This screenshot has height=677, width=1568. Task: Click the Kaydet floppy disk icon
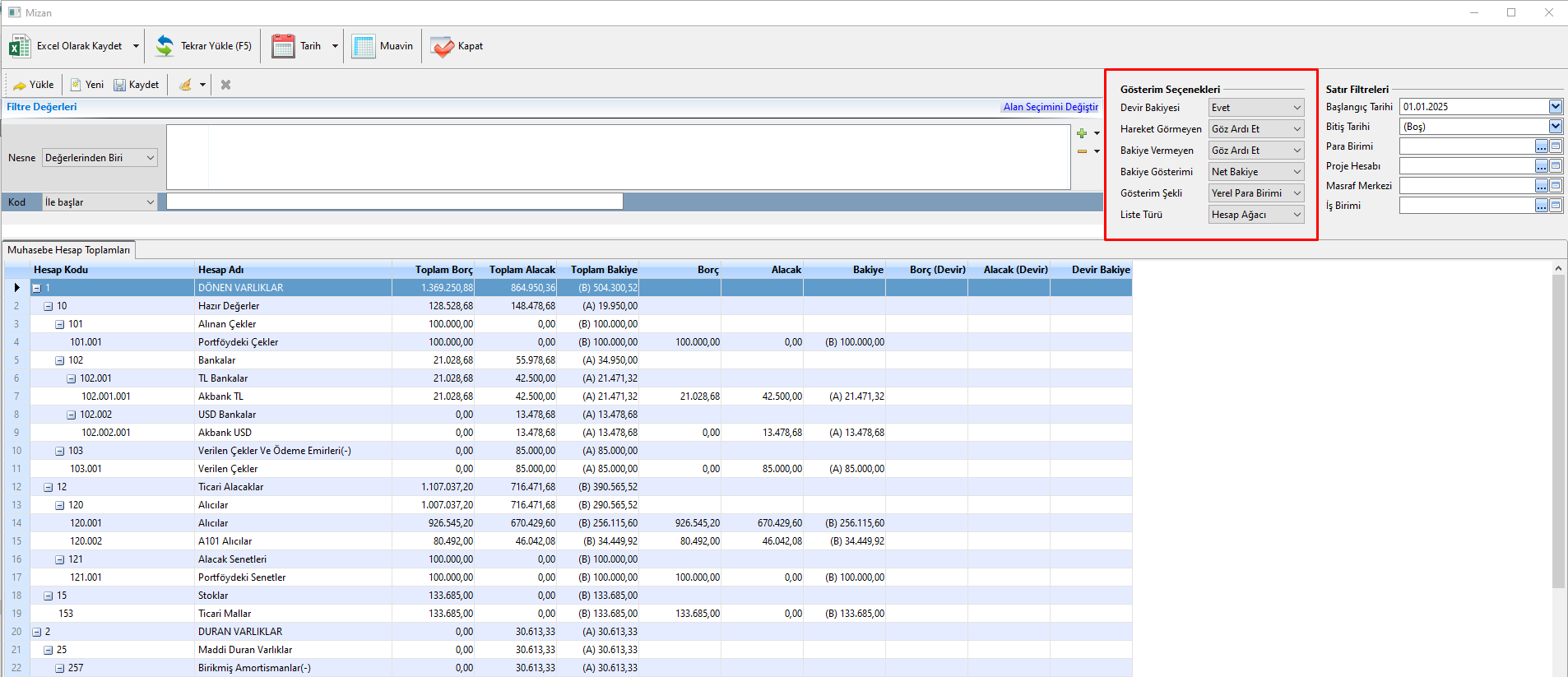120,85
